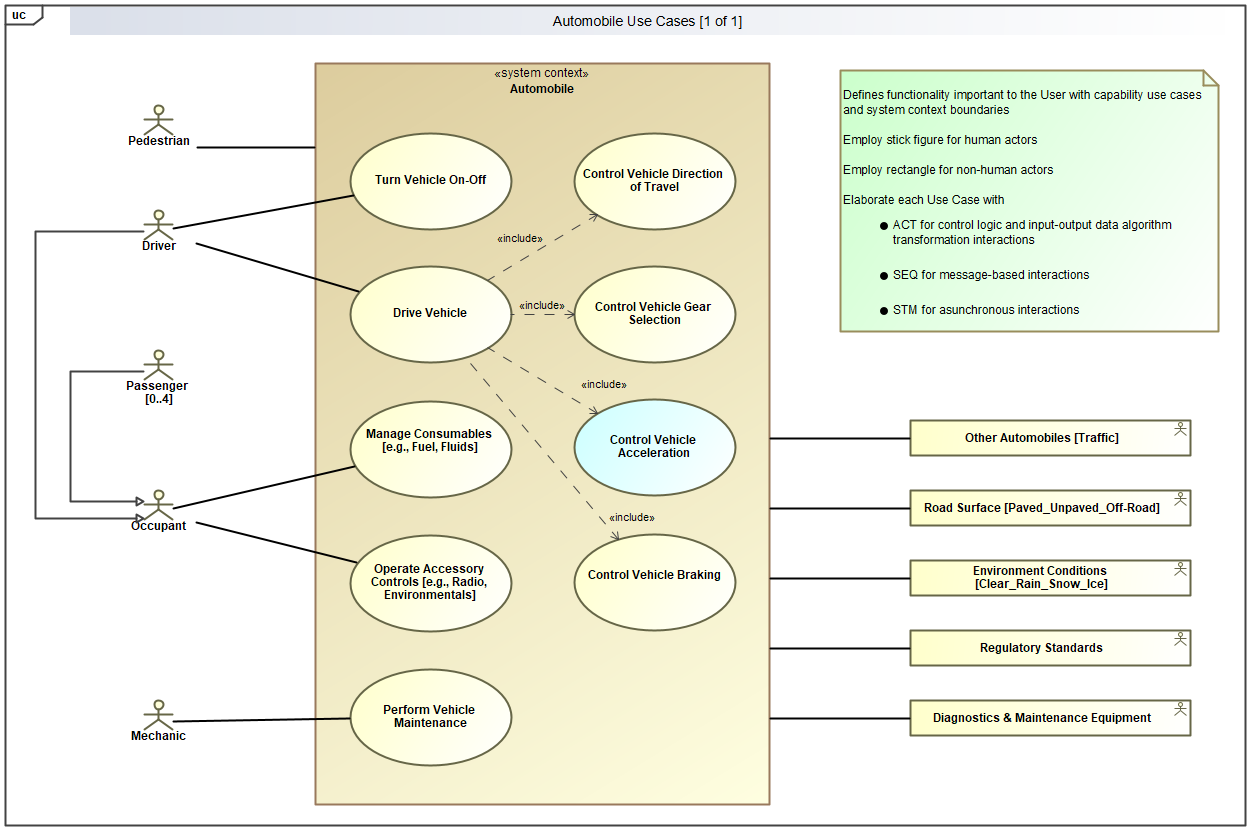
Task: Click the Control Vehicle Braking use case
Action: (x=654, y=576)
